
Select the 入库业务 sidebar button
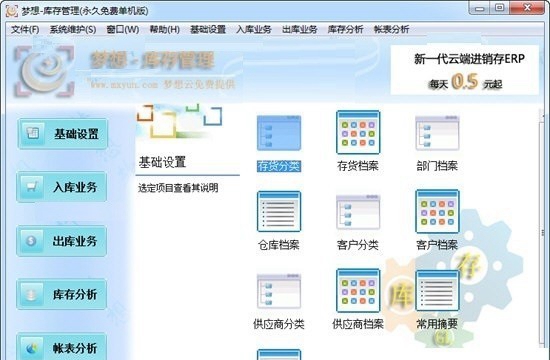tap(62, 187)
